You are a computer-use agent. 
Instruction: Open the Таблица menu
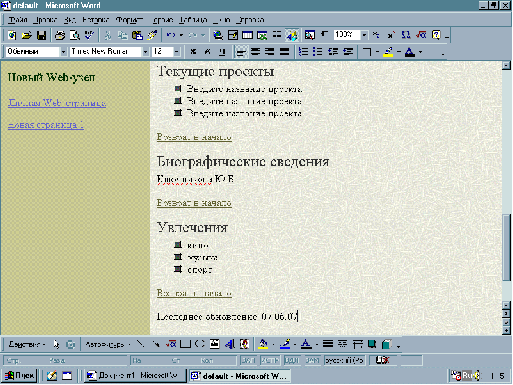[193, 20]
